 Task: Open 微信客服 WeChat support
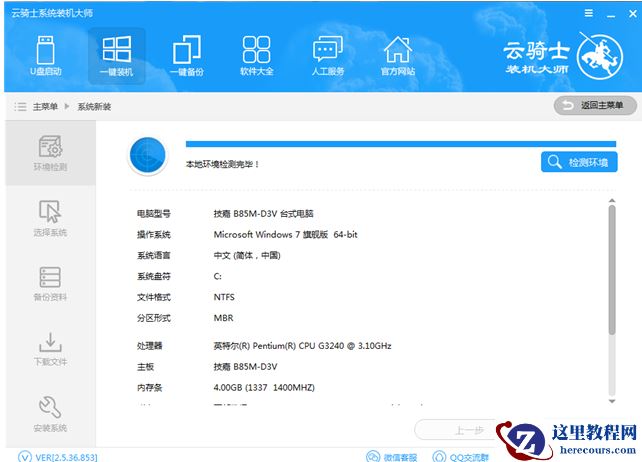point(391,457)
